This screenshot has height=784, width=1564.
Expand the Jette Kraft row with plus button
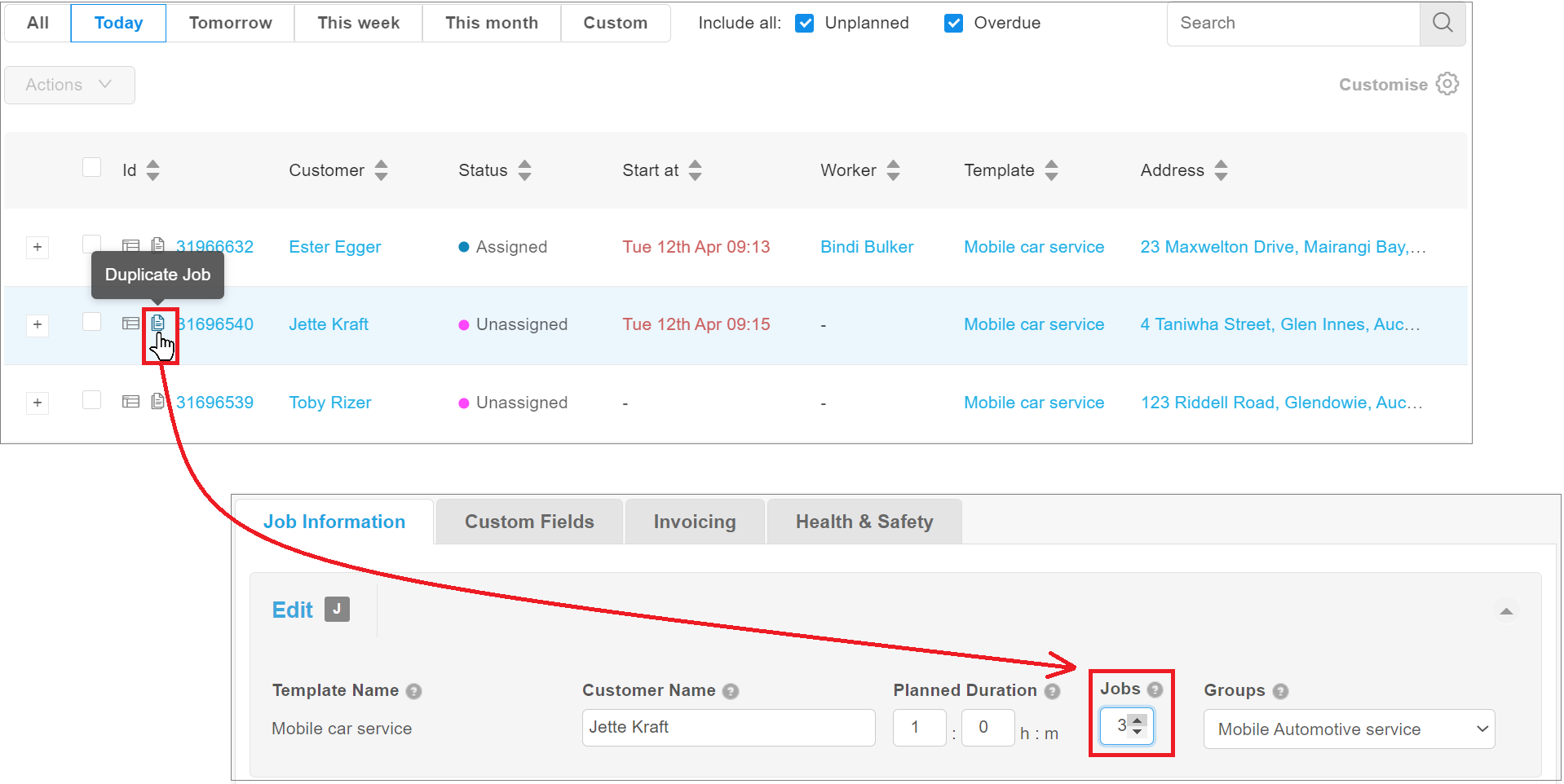(x=38, y=324)
